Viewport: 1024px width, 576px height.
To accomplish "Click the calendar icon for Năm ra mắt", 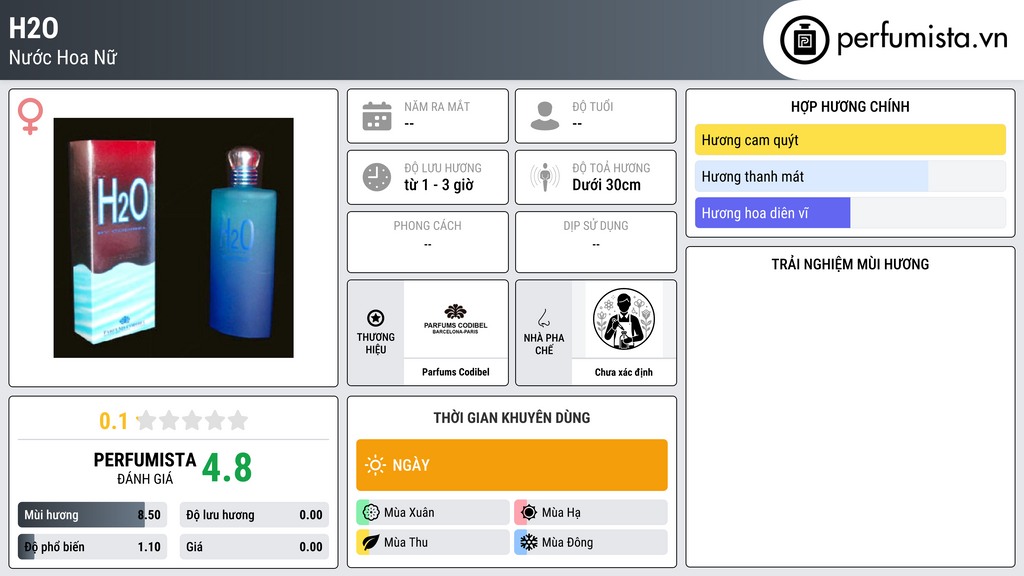I will pyautogui.click(x=377, y=116).
